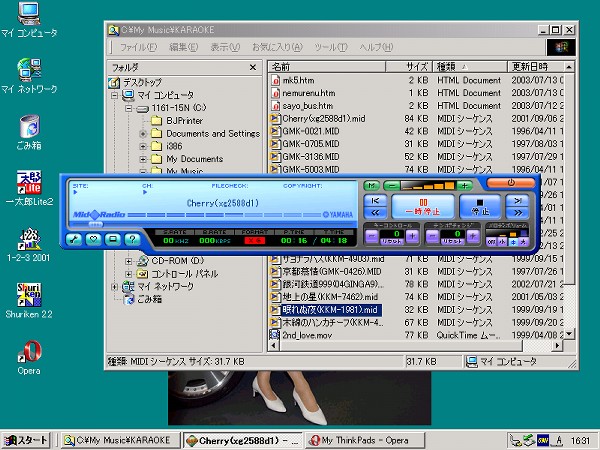Click file list scroll down arrow
600x450 pixels.
click(x=569, y=334)
